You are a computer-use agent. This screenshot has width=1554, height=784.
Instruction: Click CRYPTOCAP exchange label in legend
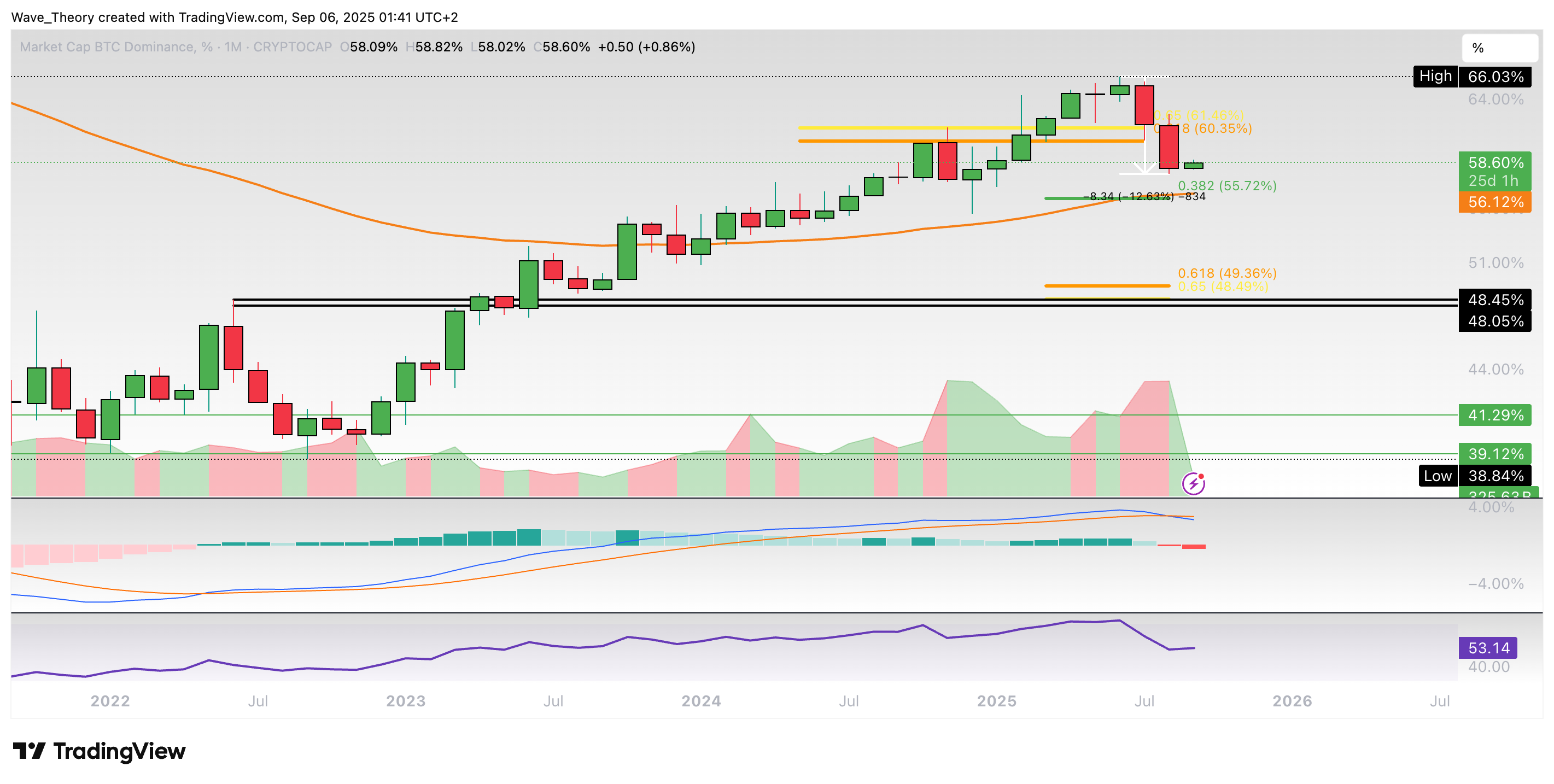coord(292,47)
